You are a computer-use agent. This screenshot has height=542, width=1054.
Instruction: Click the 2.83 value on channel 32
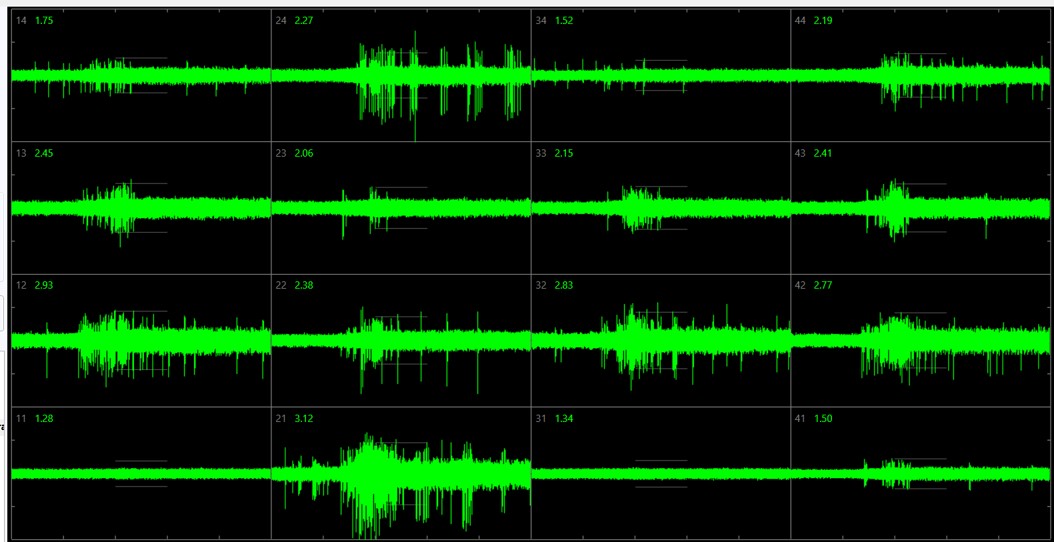pyautogui.click(x=564, y=285)
